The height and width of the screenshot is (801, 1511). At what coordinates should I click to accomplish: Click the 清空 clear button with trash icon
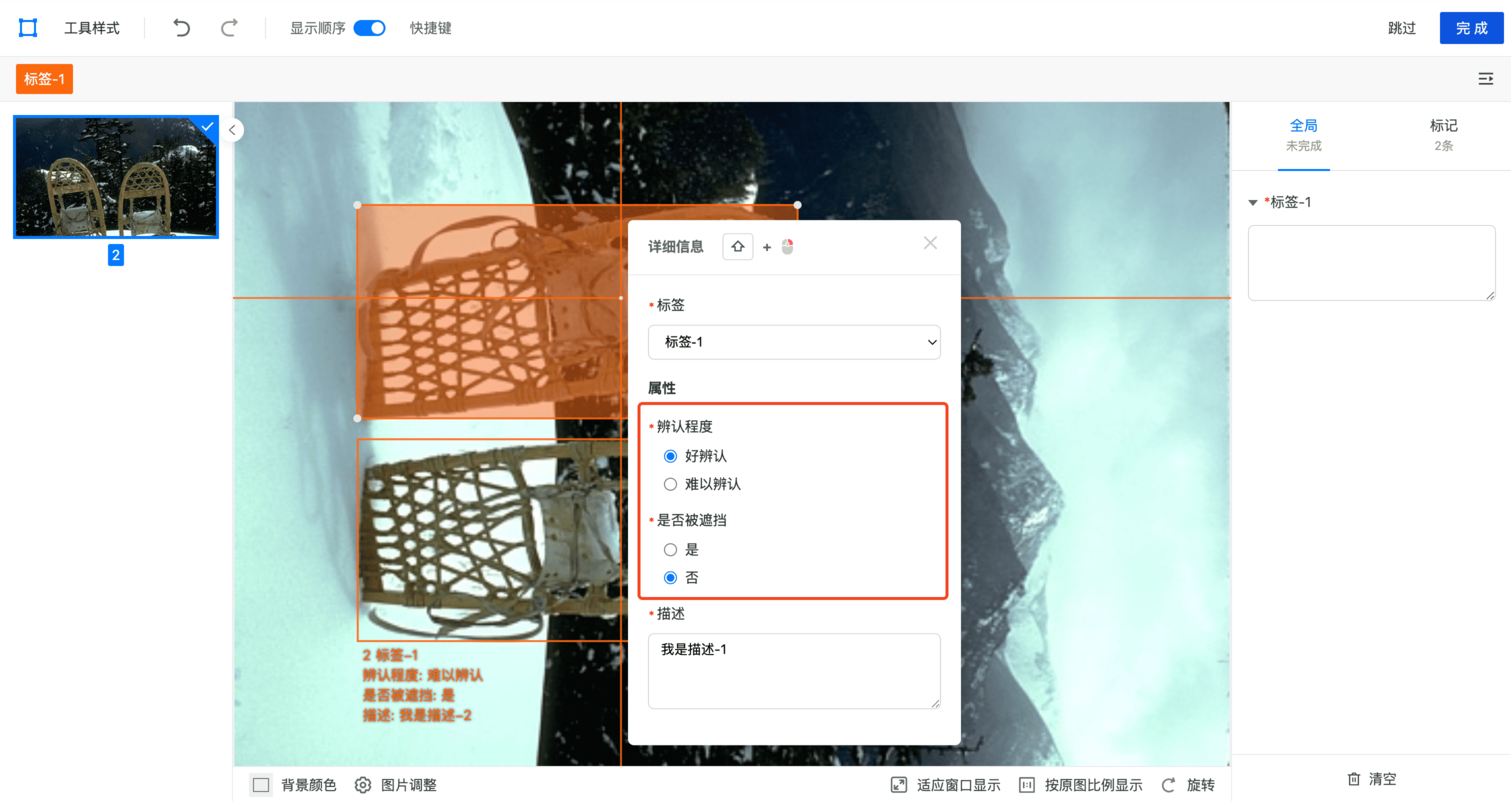point(1371,779)
